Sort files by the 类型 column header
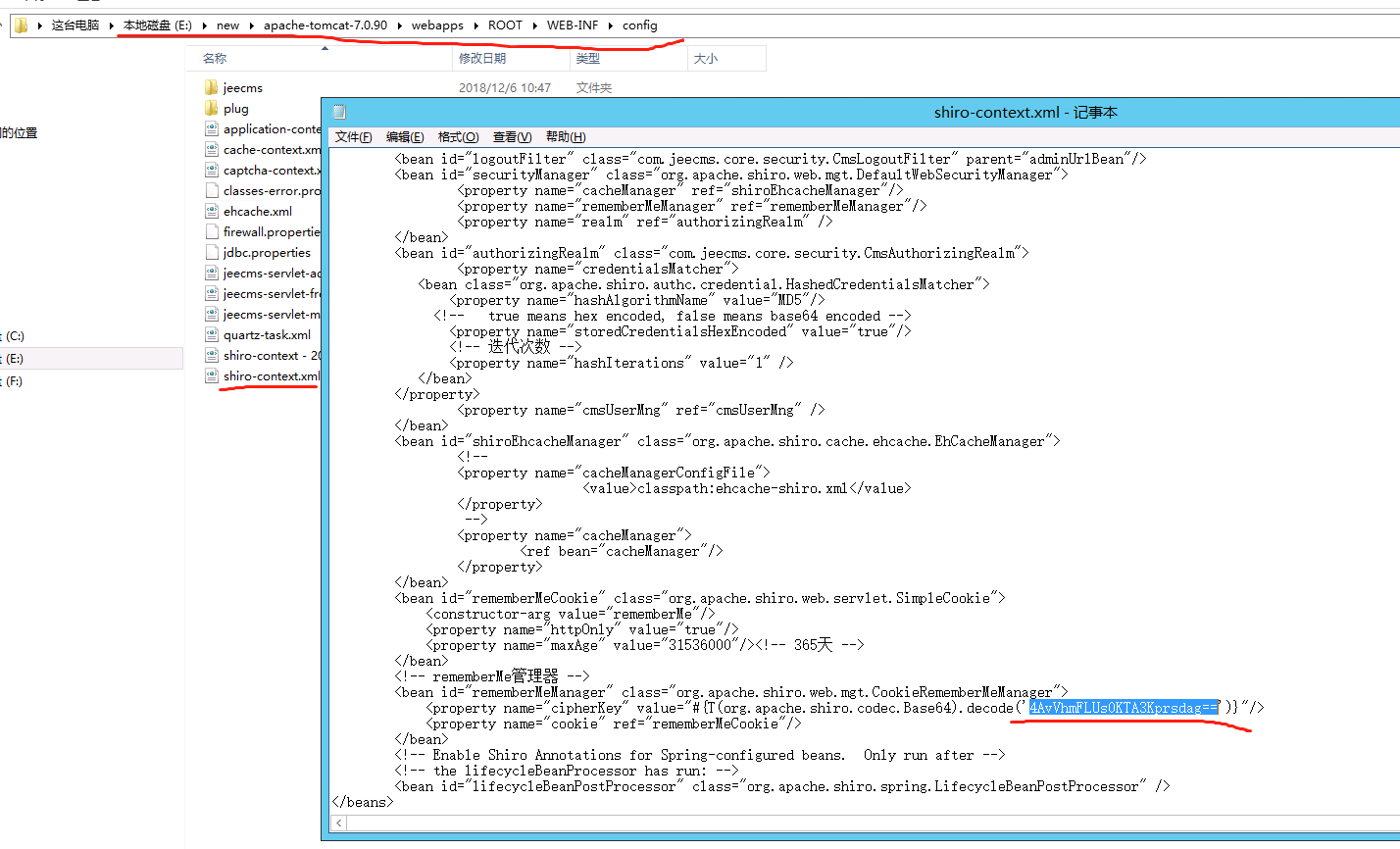The width and height of the screenshot is (1400, 849). coord(628,59)
